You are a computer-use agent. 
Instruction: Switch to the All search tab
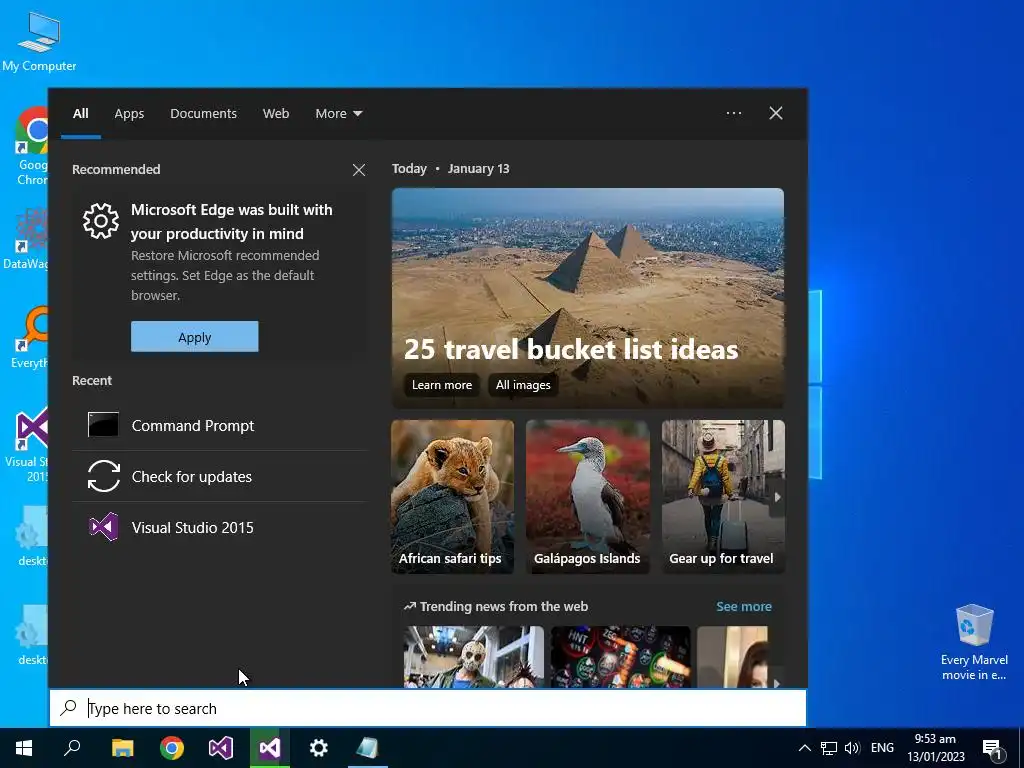pos(81,114)
